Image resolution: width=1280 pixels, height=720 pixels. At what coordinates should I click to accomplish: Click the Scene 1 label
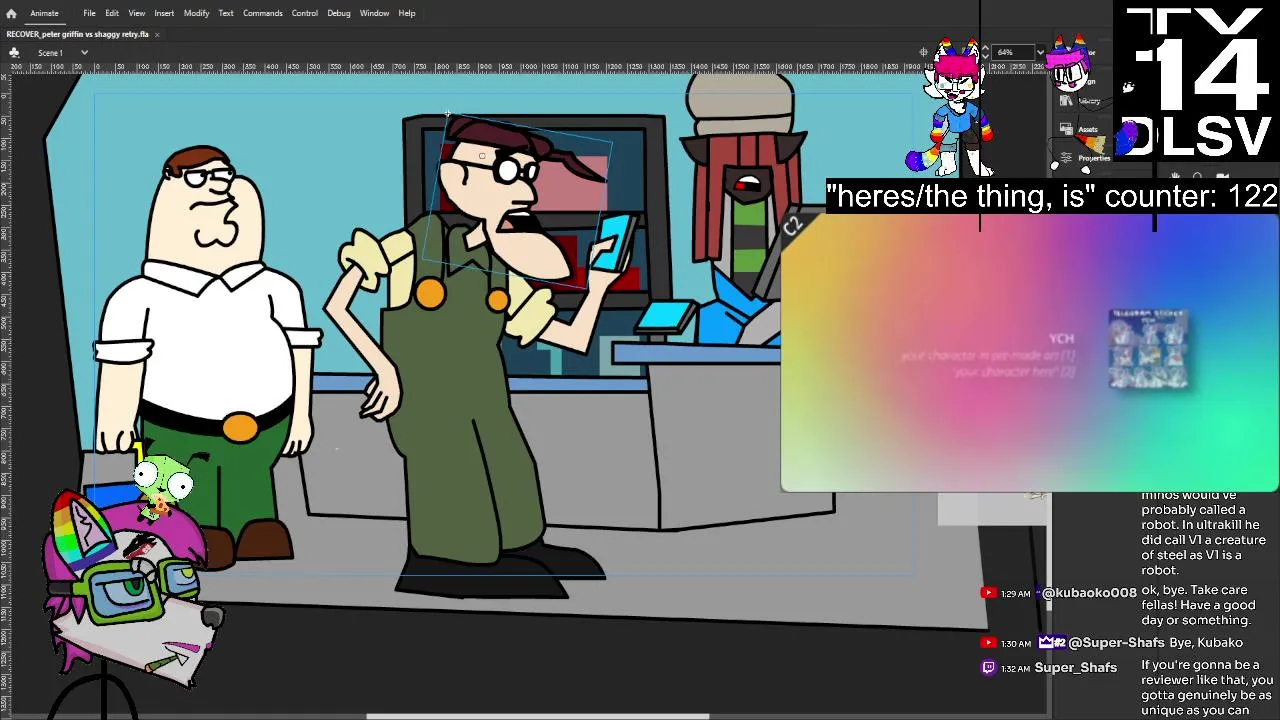pos(51,52)
